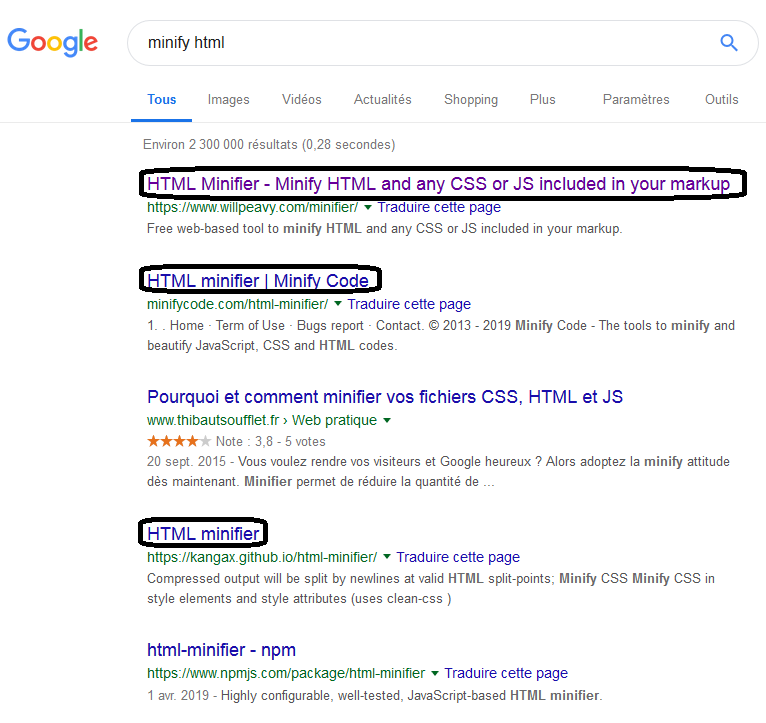
Task: Expand the arrow next to npmjs.com URL
Action: point(435,673)
